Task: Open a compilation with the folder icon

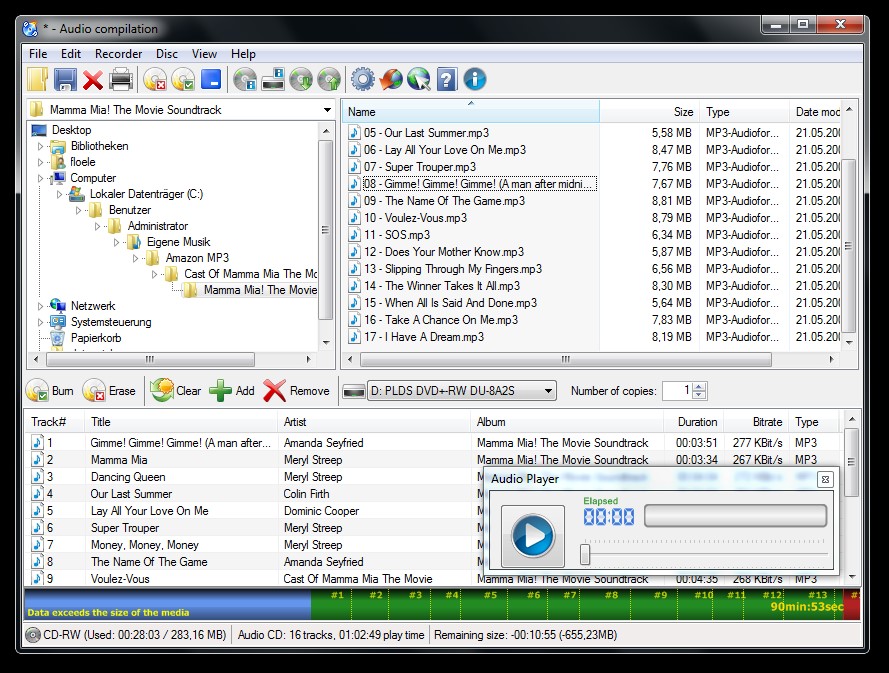Action: 37,79
